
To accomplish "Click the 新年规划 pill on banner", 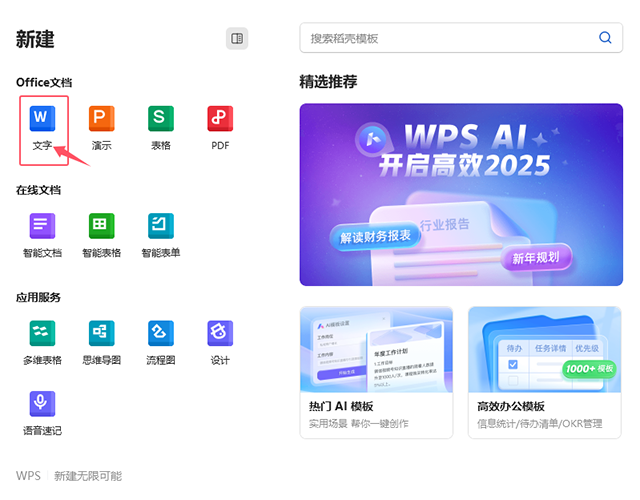I will click(536, 258).
